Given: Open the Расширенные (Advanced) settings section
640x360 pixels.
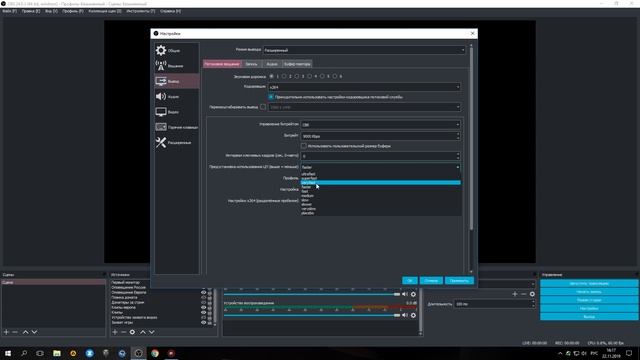Looking at the screenshot, I should point(176,142).
